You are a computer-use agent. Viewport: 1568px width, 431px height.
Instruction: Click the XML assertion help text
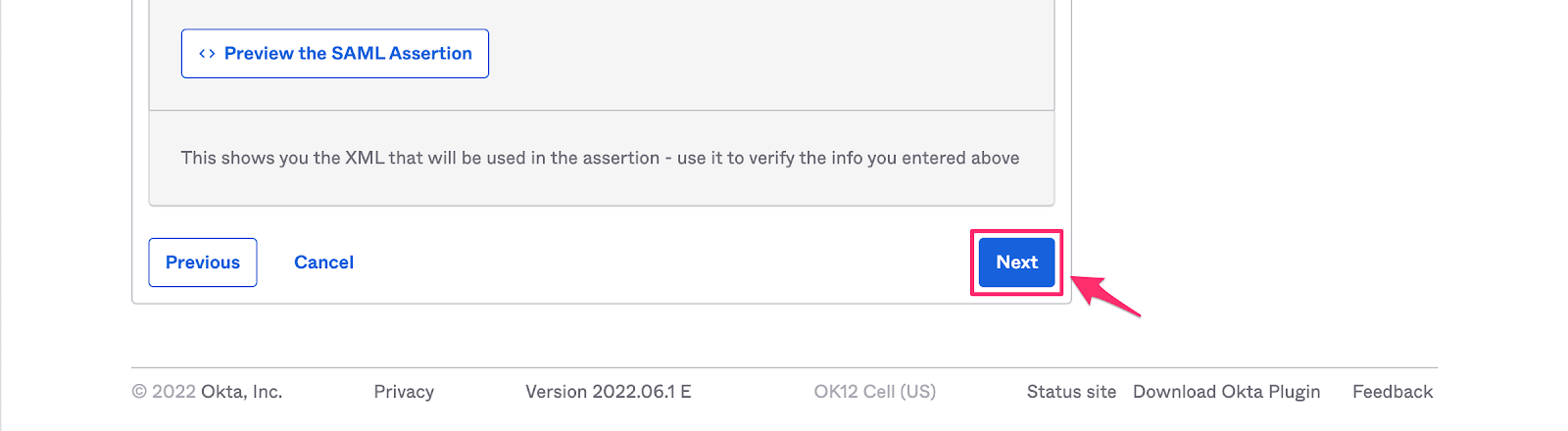[x=600, y=158]
